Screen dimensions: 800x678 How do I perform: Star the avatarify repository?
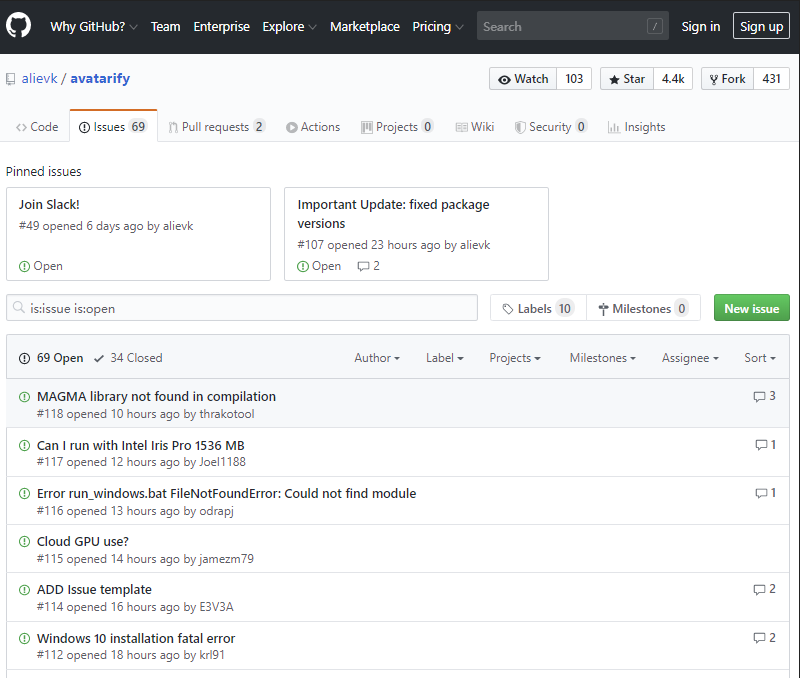pyautogui.click(x=626, y=79)
